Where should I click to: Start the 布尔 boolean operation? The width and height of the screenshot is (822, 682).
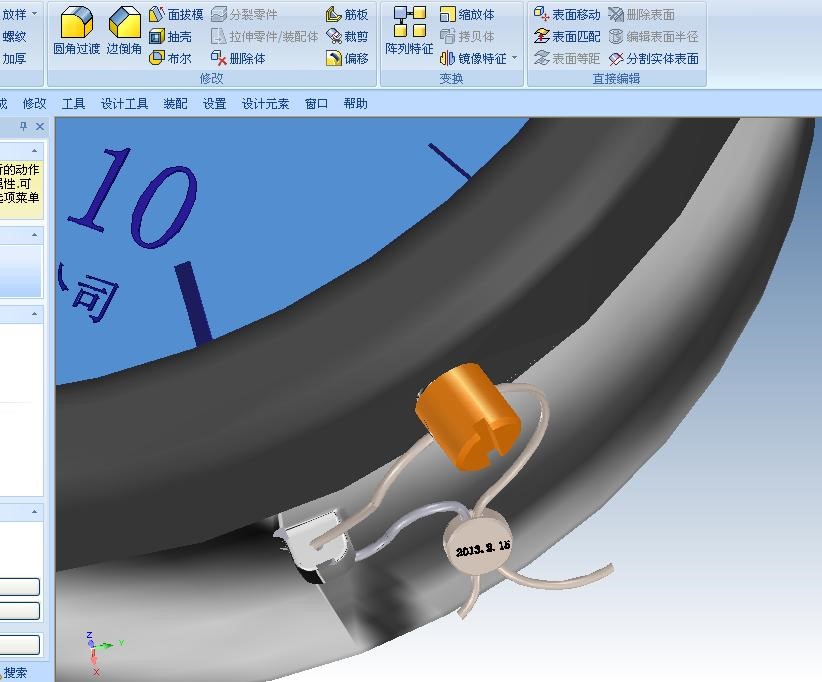pos(170,58)
